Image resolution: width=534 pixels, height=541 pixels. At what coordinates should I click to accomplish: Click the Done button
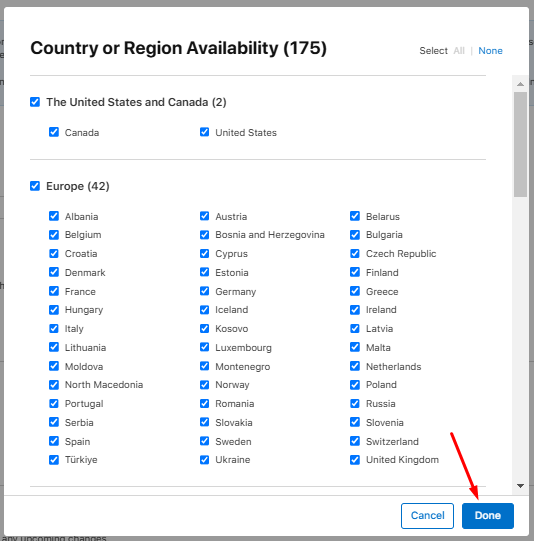488,515
